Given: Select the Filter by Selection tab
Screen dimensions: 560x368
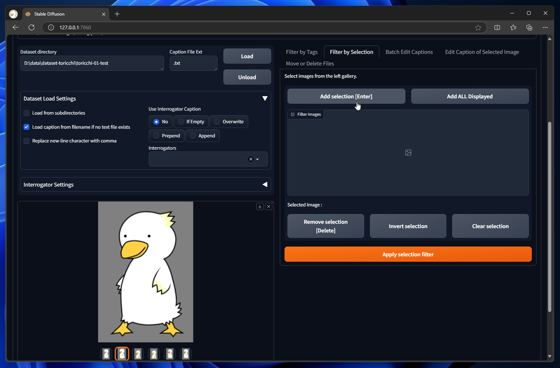Looking at the screenshot, I should (351, 52).
